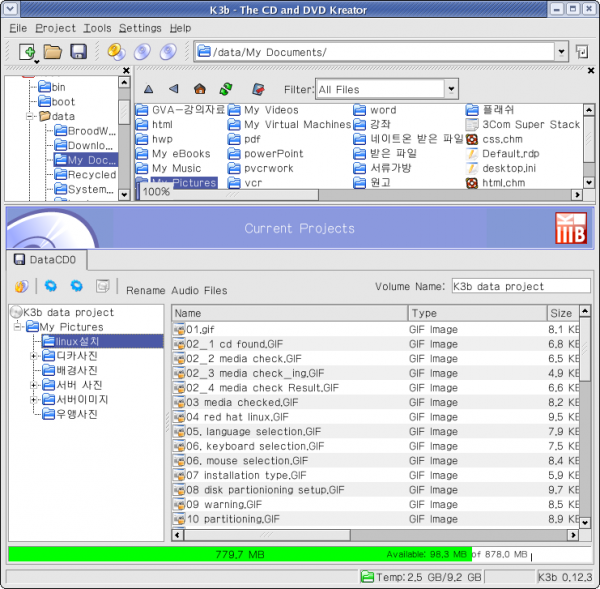Collapse My Pictures in the project tree
This screenshot has width=600, height=589.
coord(18,327)
